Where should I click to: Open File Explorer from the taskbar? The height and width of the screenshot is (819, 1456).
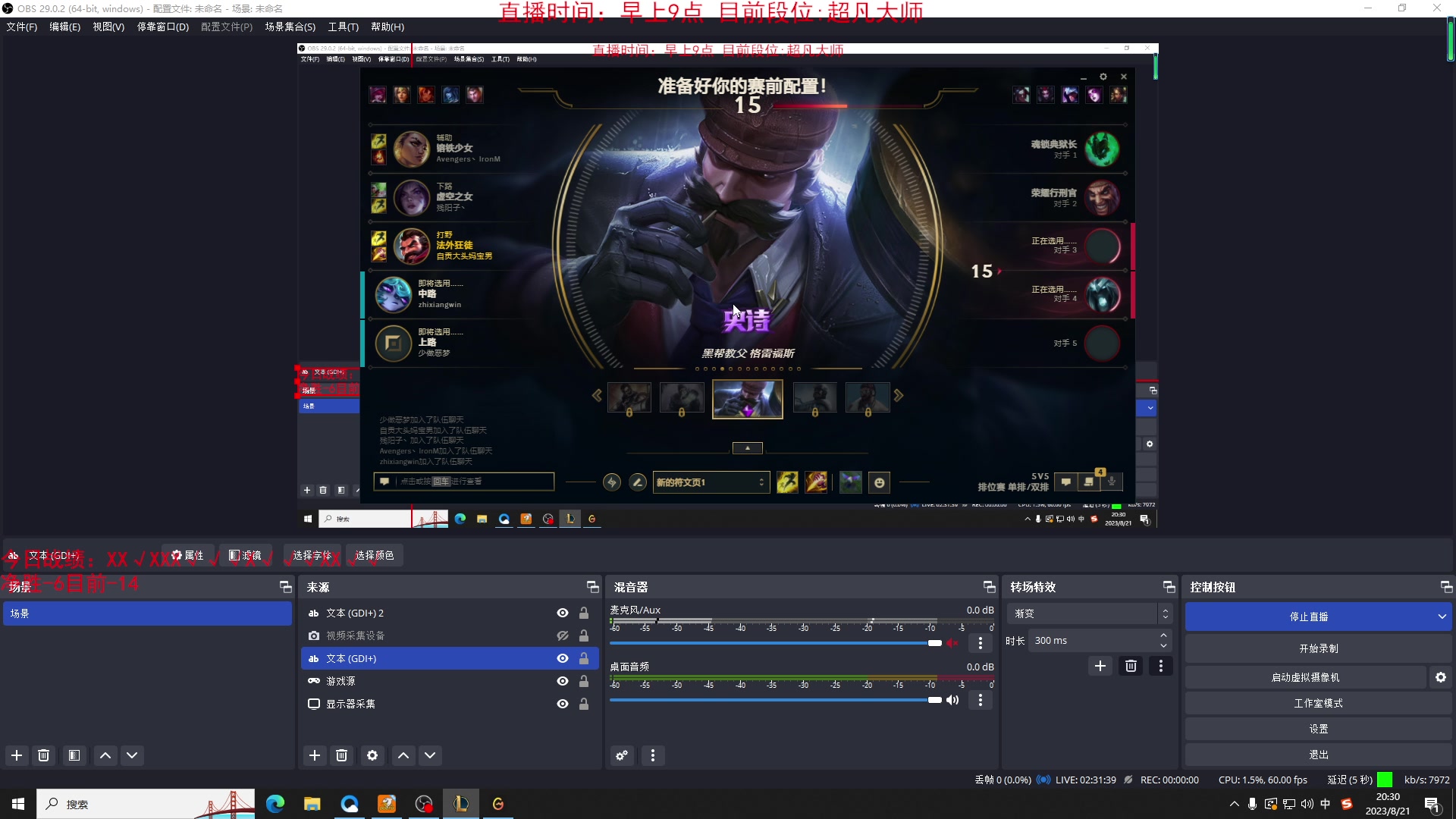(x=312, y=804)
